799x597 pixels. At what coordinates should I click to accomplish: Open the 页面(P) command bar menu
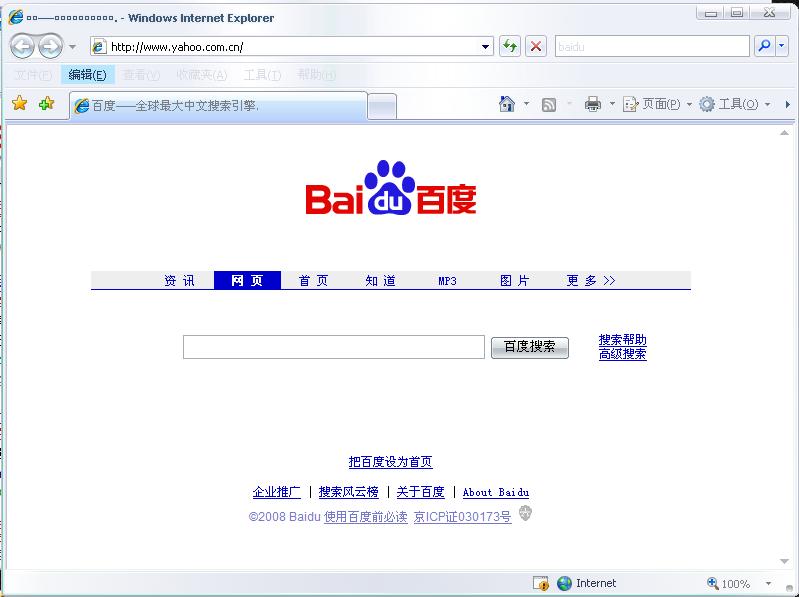(x=657, y=104)
